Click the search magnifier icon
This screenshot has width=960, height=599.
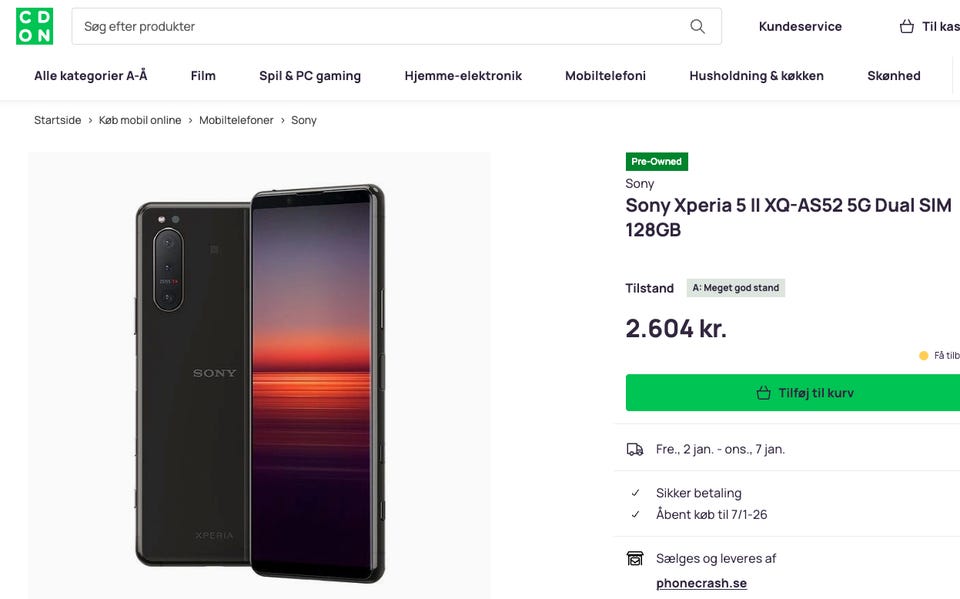[697, 27]
